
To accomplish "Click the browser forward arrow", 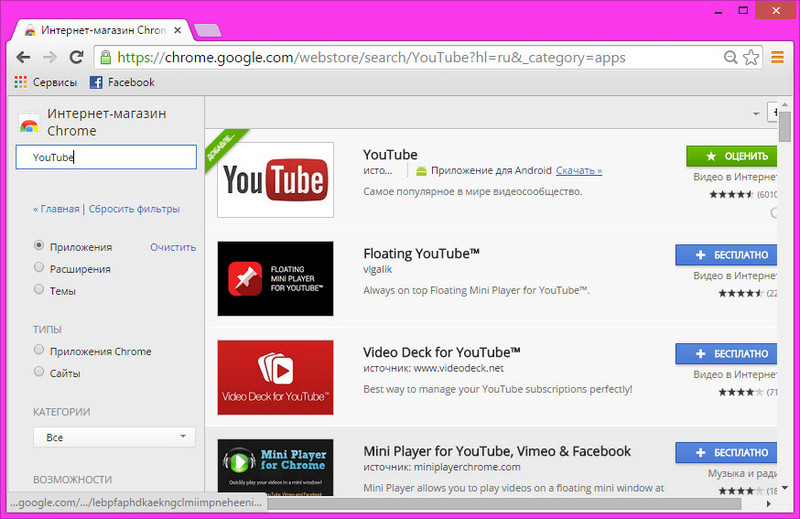I will coord(50,57).
